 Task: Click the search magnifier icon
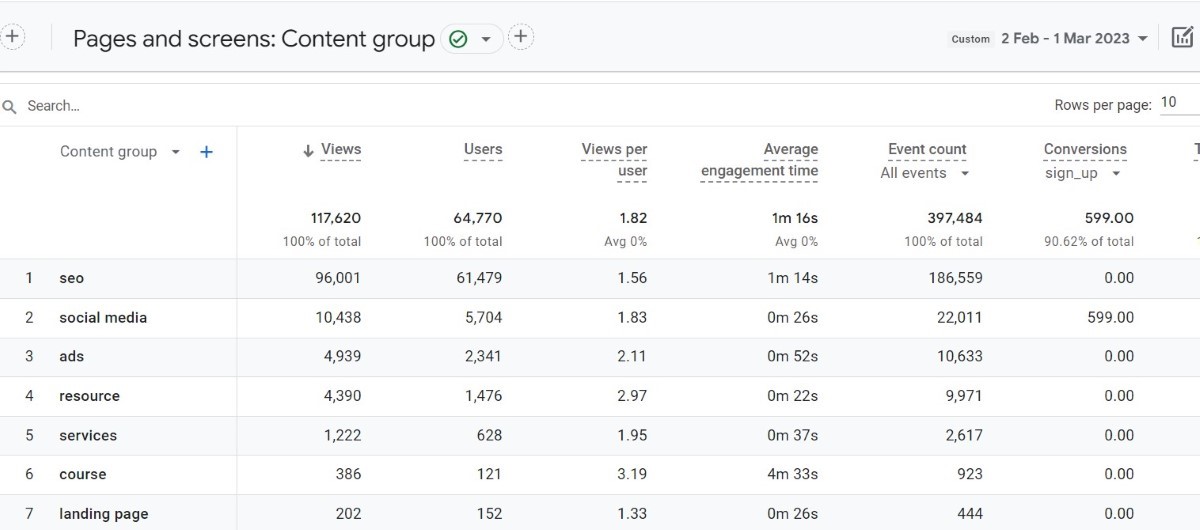(10, 106)
